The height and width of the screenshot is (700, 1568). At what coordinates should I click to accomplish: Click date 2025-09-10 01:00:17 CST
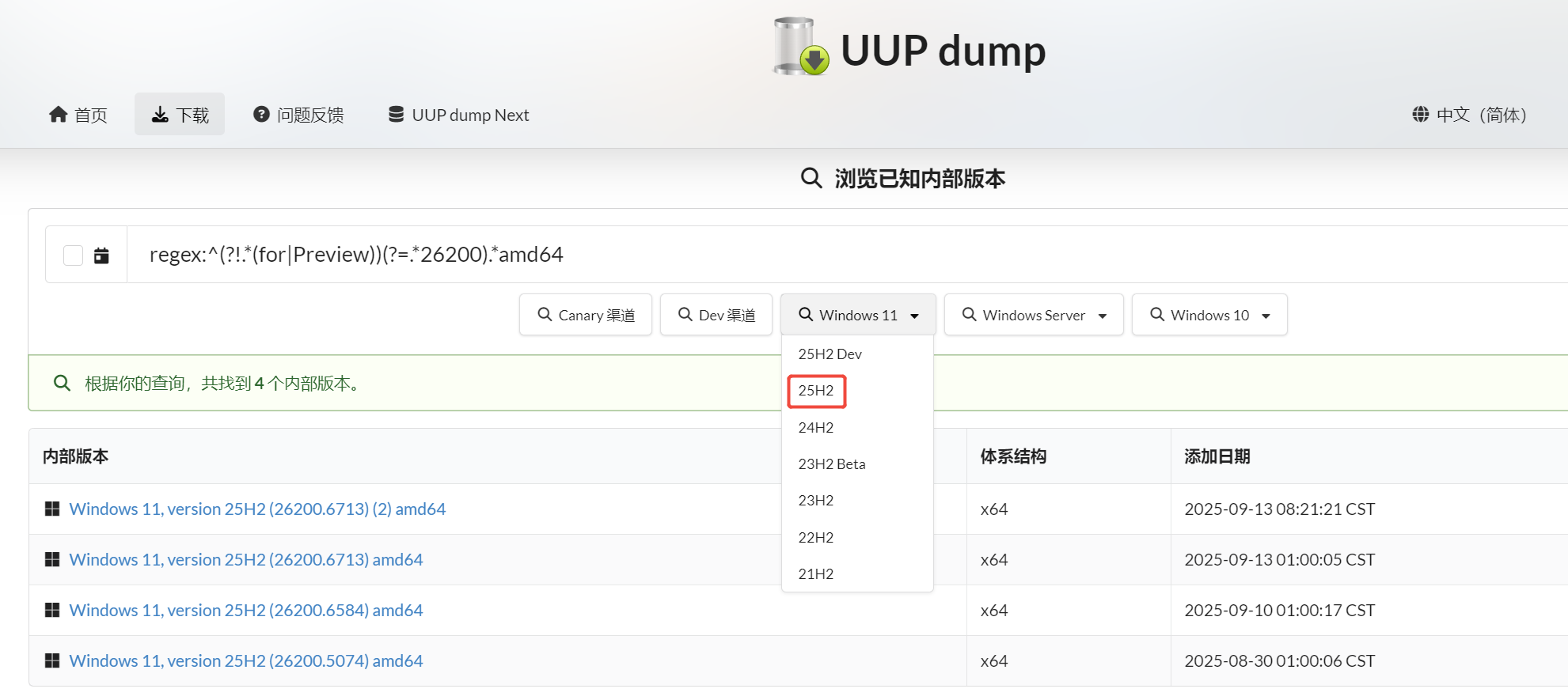(x=1280, y=610)
